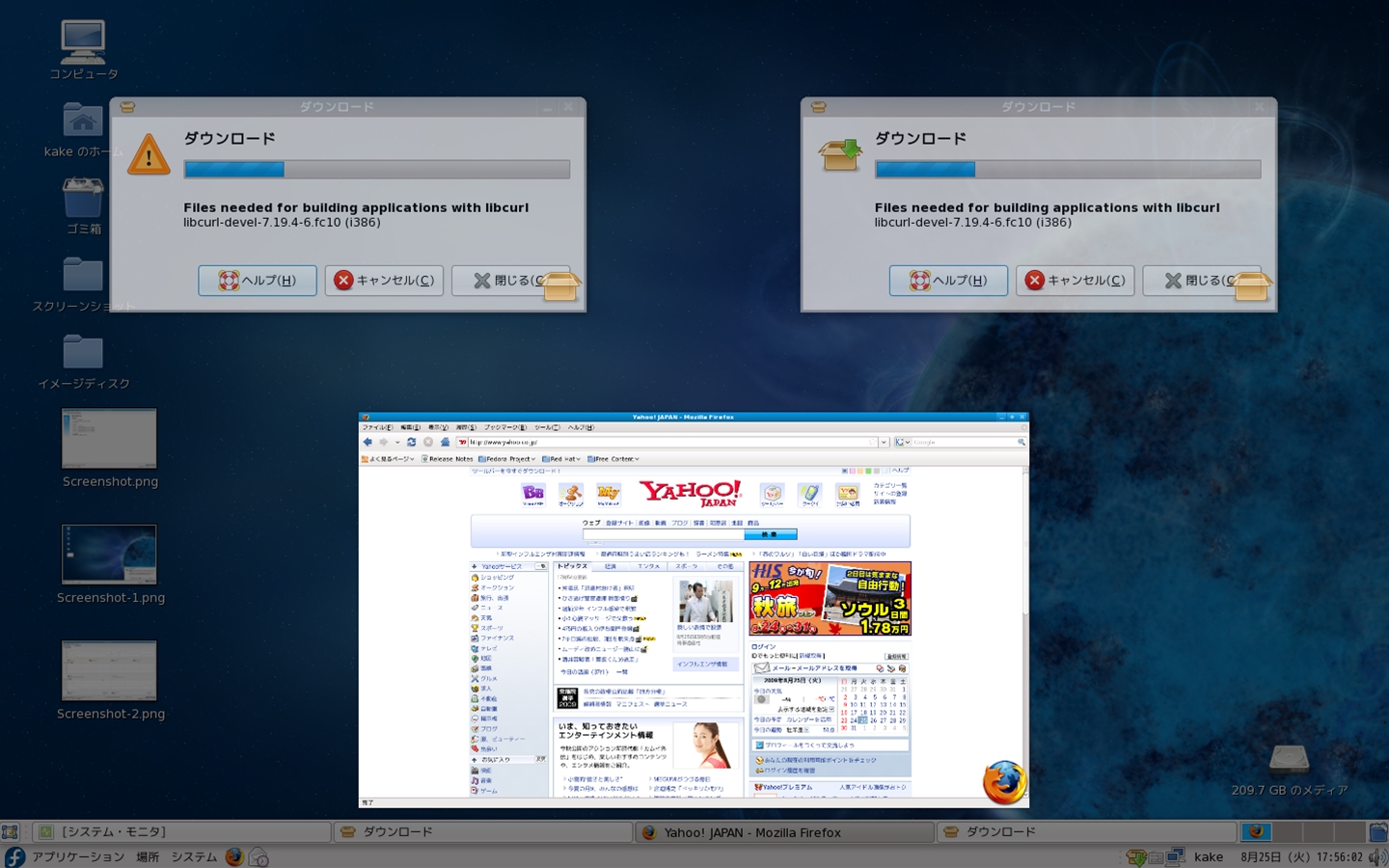The image size is (1389, 868).
Task: Click 閉じる button in left download dialog
Action: (x=510, y=281)
